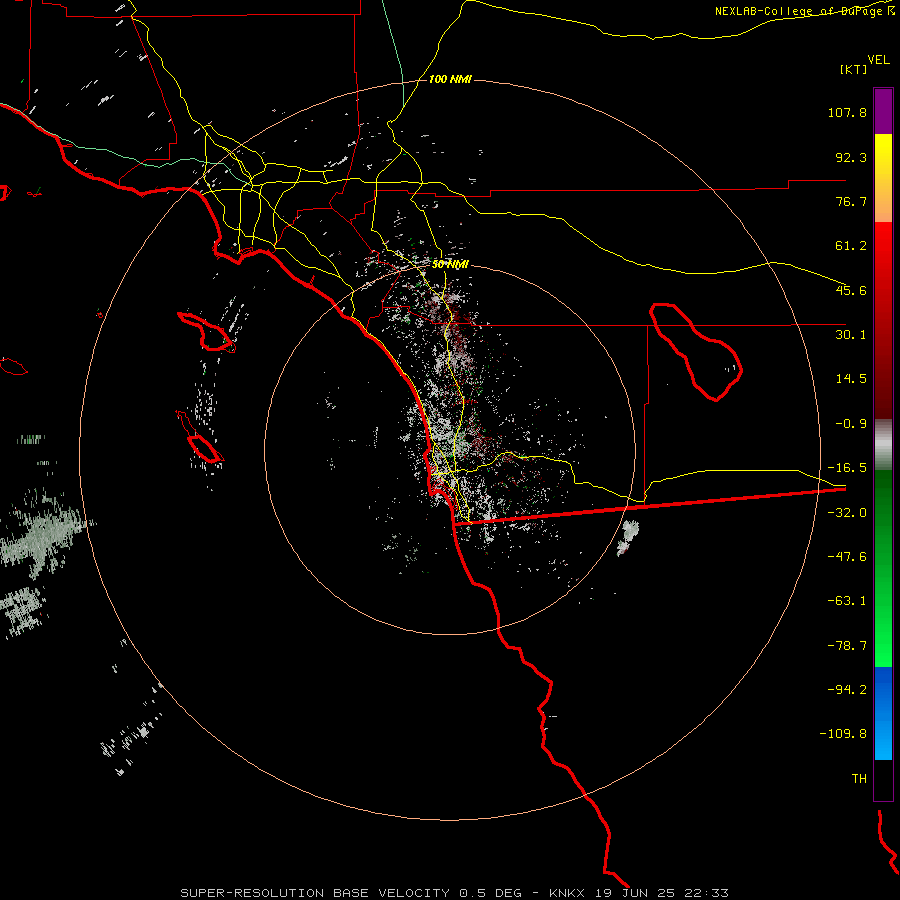Select the blue segment of velocity scale
This screenshot has width=900, height=900.
coord(883,713)
